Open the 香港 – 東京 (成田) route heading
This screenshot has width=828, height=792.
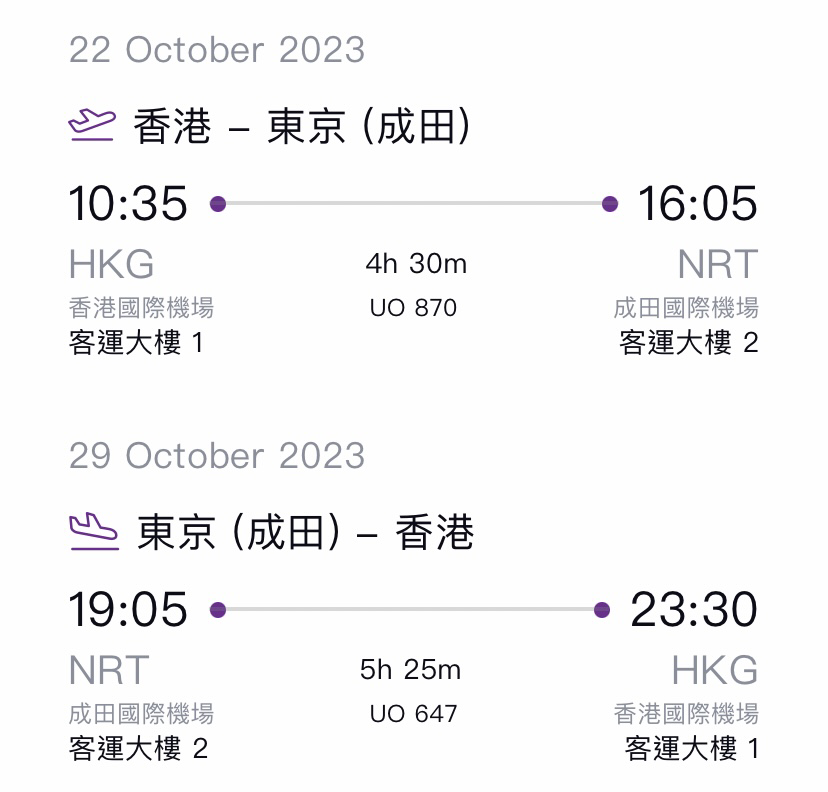pyautogui.click(x=301, y=126)
